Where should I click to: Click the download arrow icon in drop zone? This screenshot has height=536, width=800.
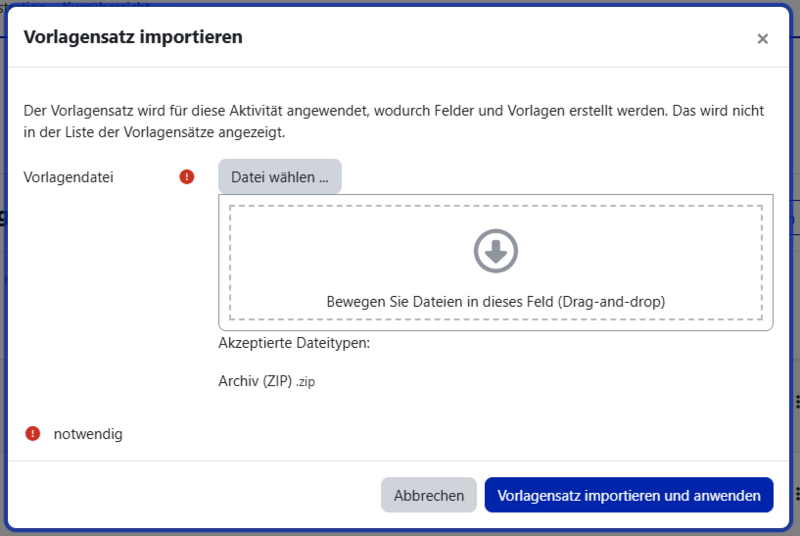point(495,251)
